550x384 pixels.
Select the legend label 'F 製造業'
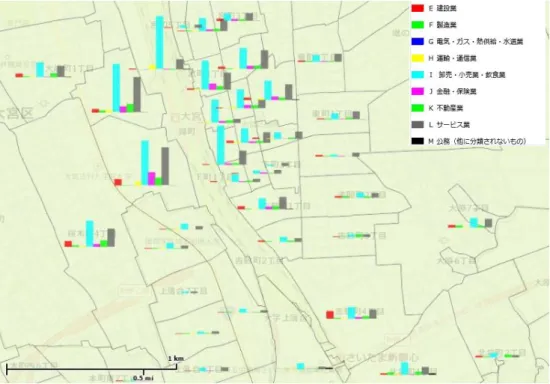click(x=442, y=25)
